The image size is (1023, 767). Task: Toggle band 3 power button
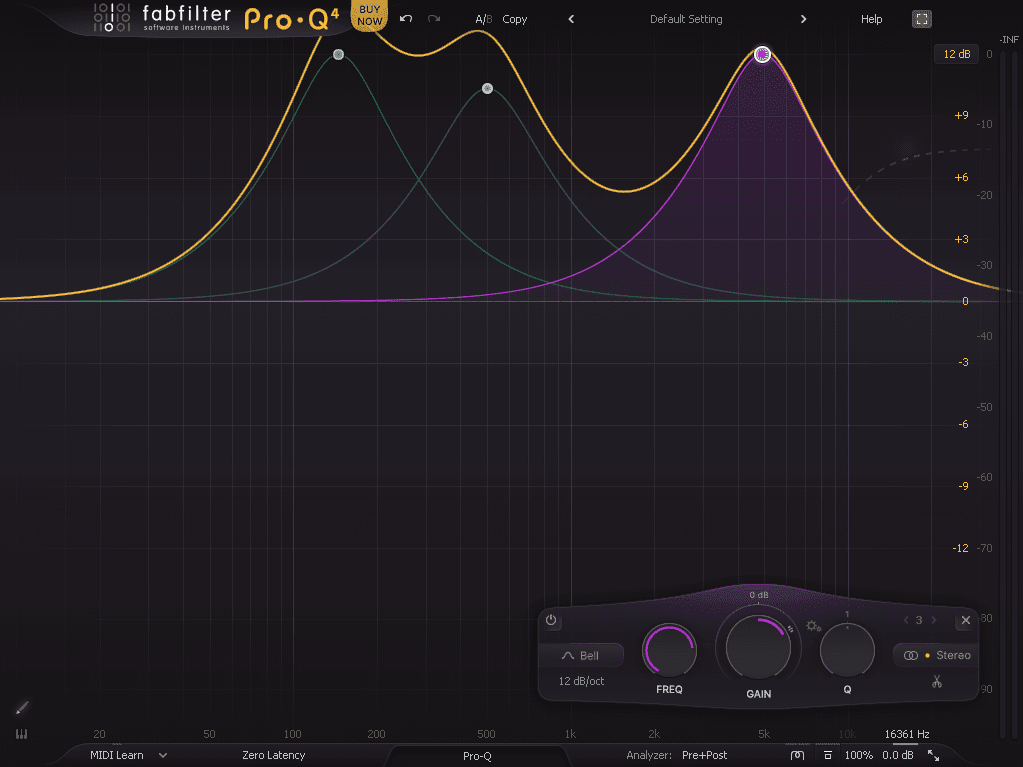tap(551, 620)
